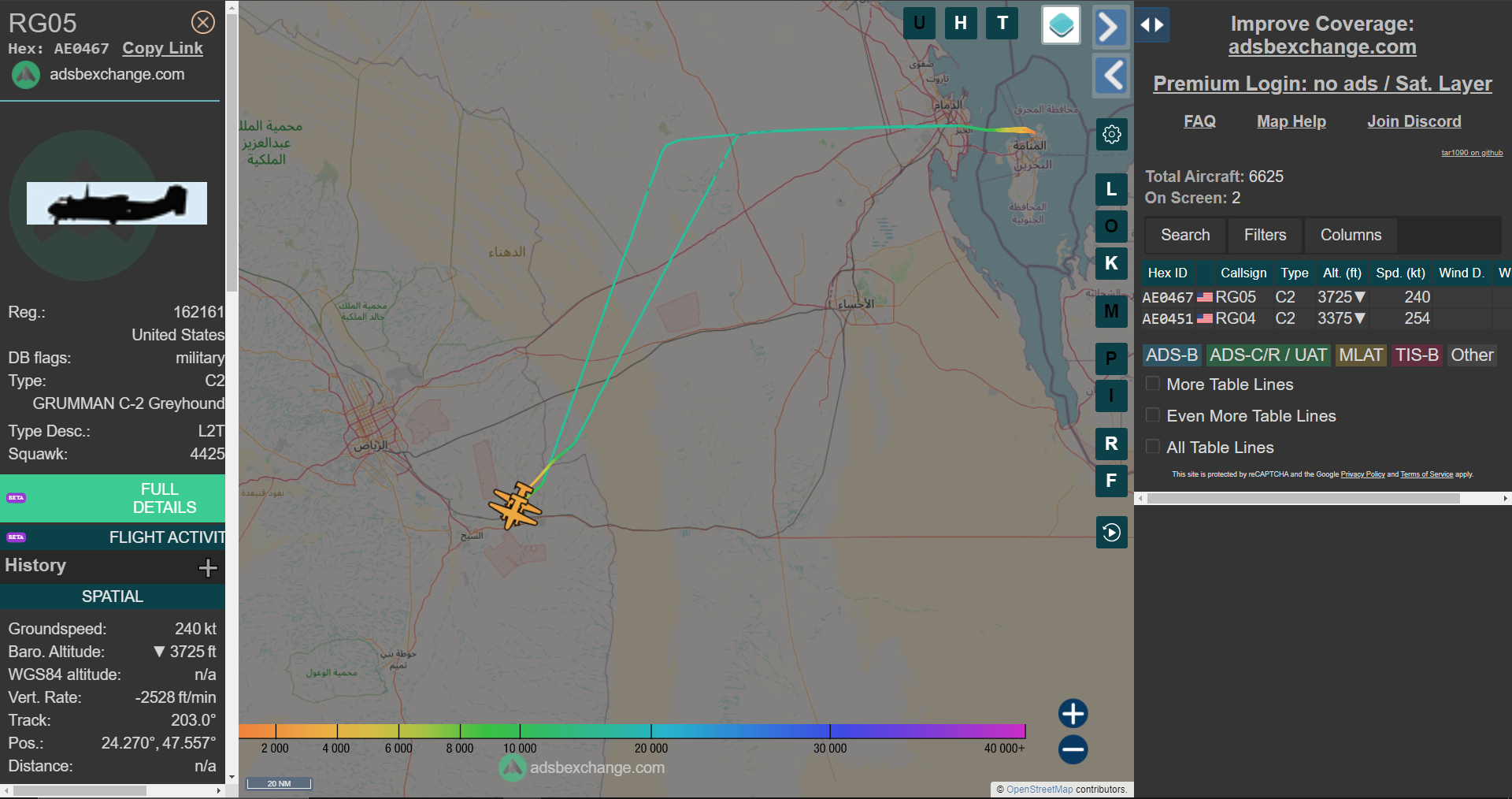Select the RG04 row in aircraft table
The image size is (1512, 799).
tap(1326, 318)
